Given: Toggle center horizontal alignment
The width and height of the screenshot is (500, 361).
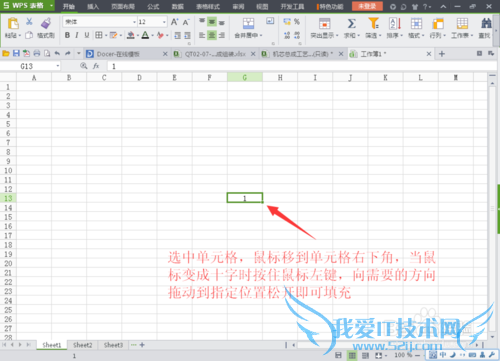Looking at the screenshot, I should point(212,35).
